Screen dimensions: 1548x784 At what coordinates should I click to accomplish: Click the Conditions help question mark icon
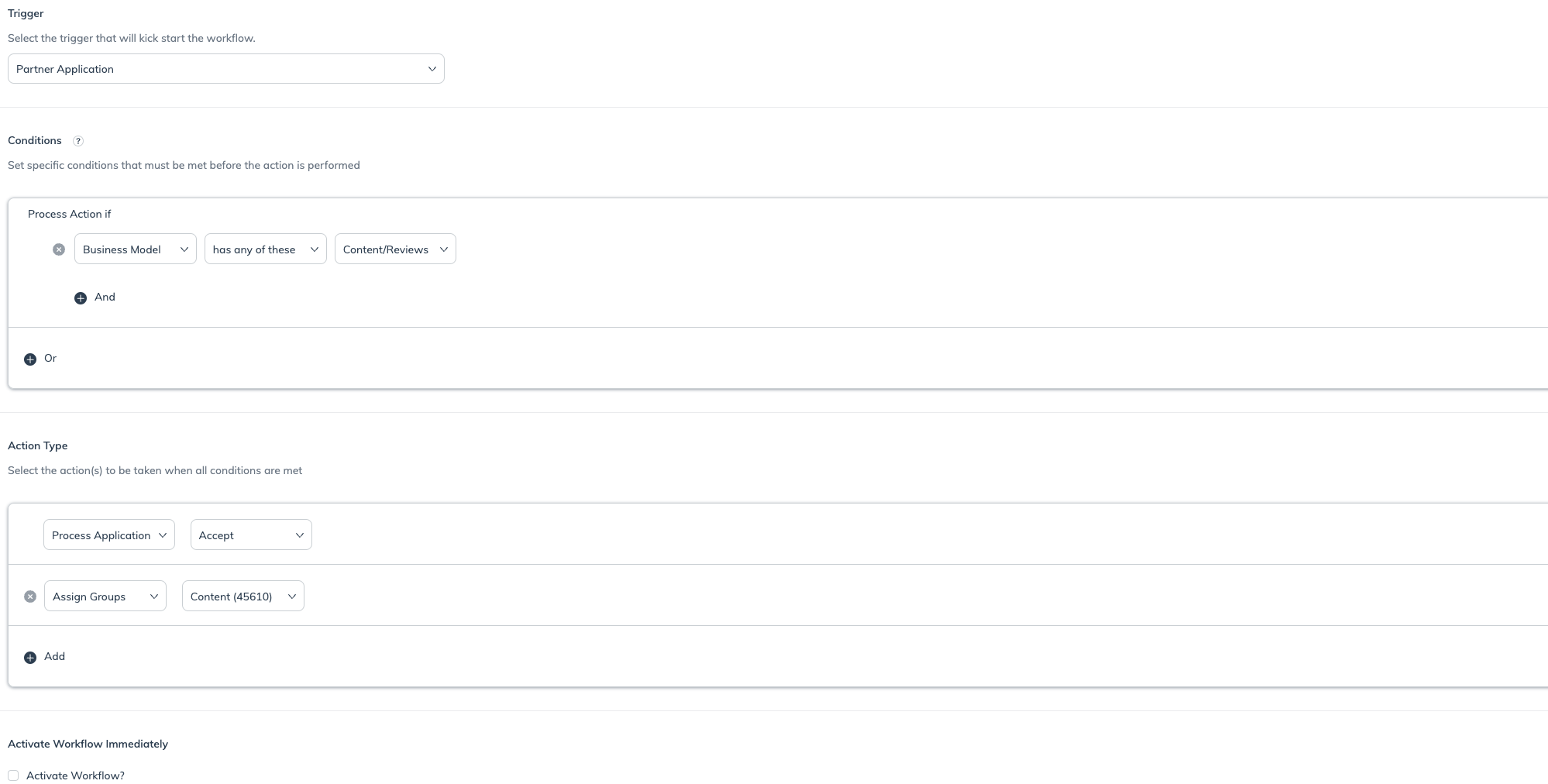(77, 141)
